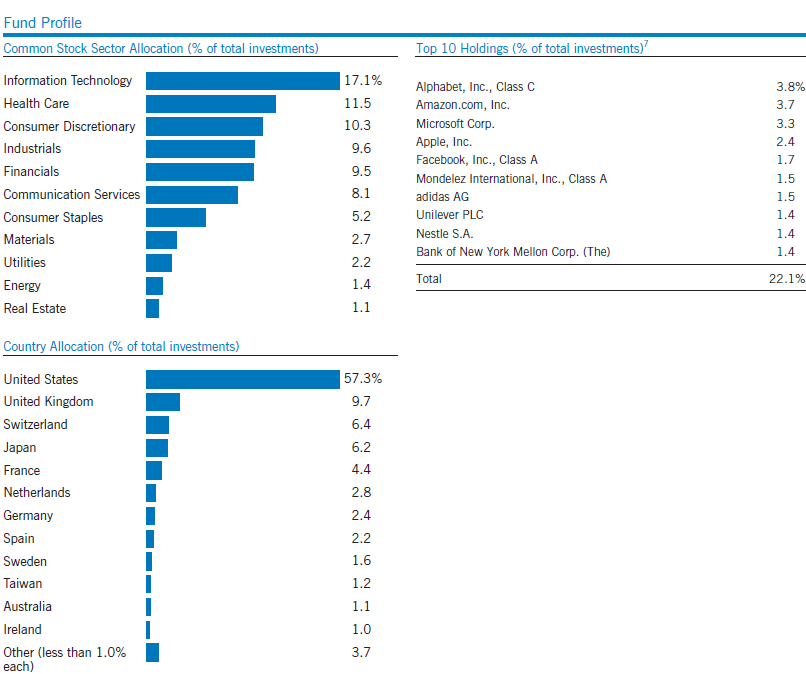Click the 'Consumer Staples' label
The width and height of the screenshot is (806, 674).
[x=53, y=217]
